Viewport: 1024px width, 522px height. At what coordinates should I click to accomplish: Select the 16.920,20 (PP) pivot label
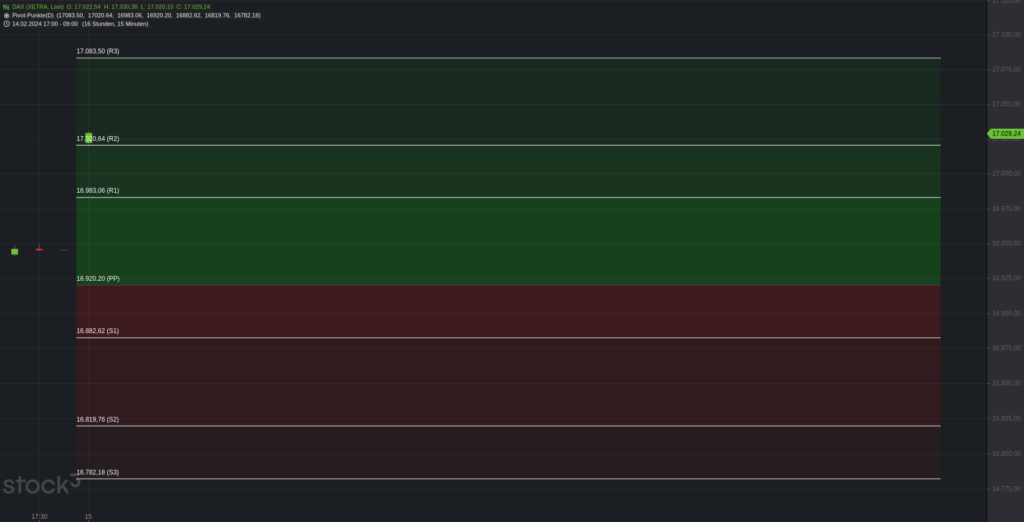tap(98, 278)
